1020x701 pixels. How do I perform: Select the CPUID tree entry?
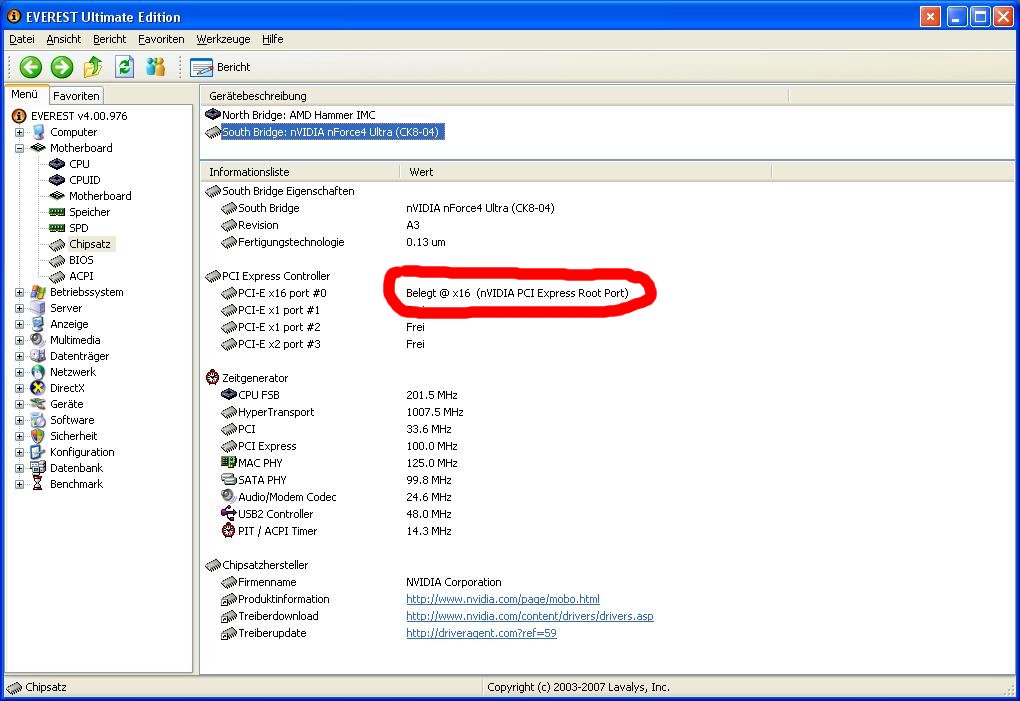pyautogui.click(x=85, y=180)
